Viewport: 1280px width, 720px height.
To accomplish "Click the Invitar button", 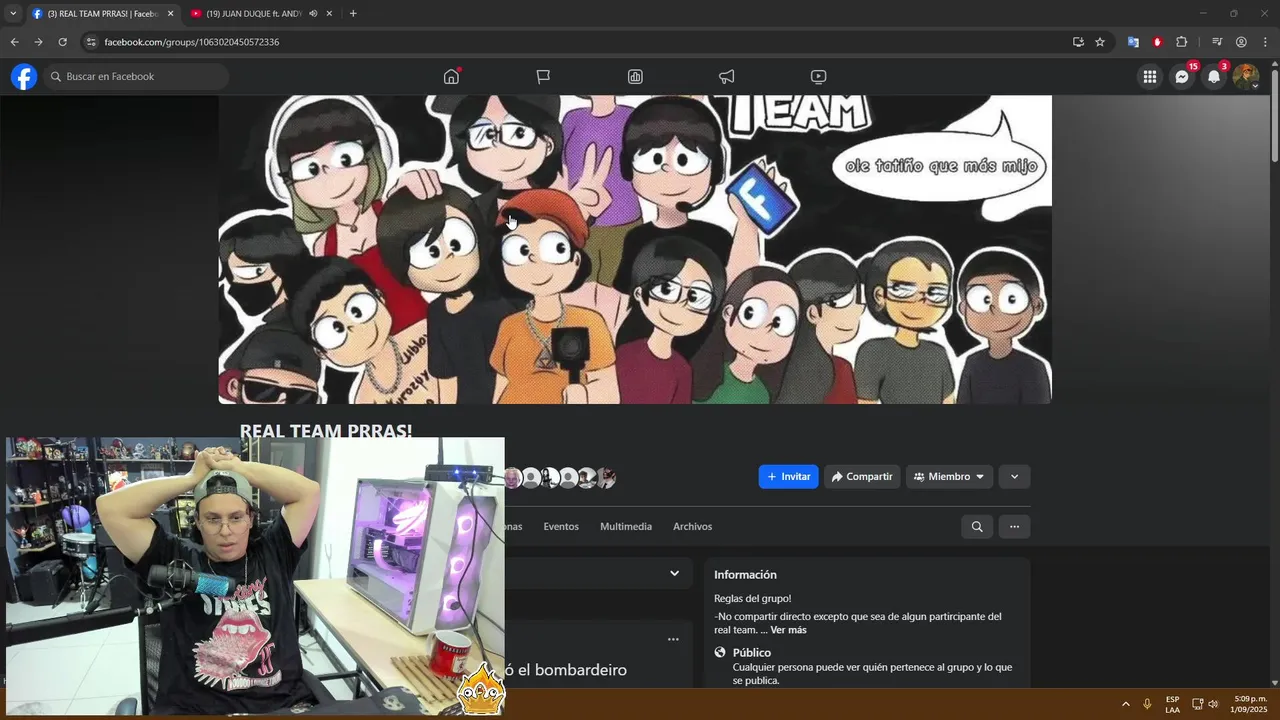I will click(788, 477).
